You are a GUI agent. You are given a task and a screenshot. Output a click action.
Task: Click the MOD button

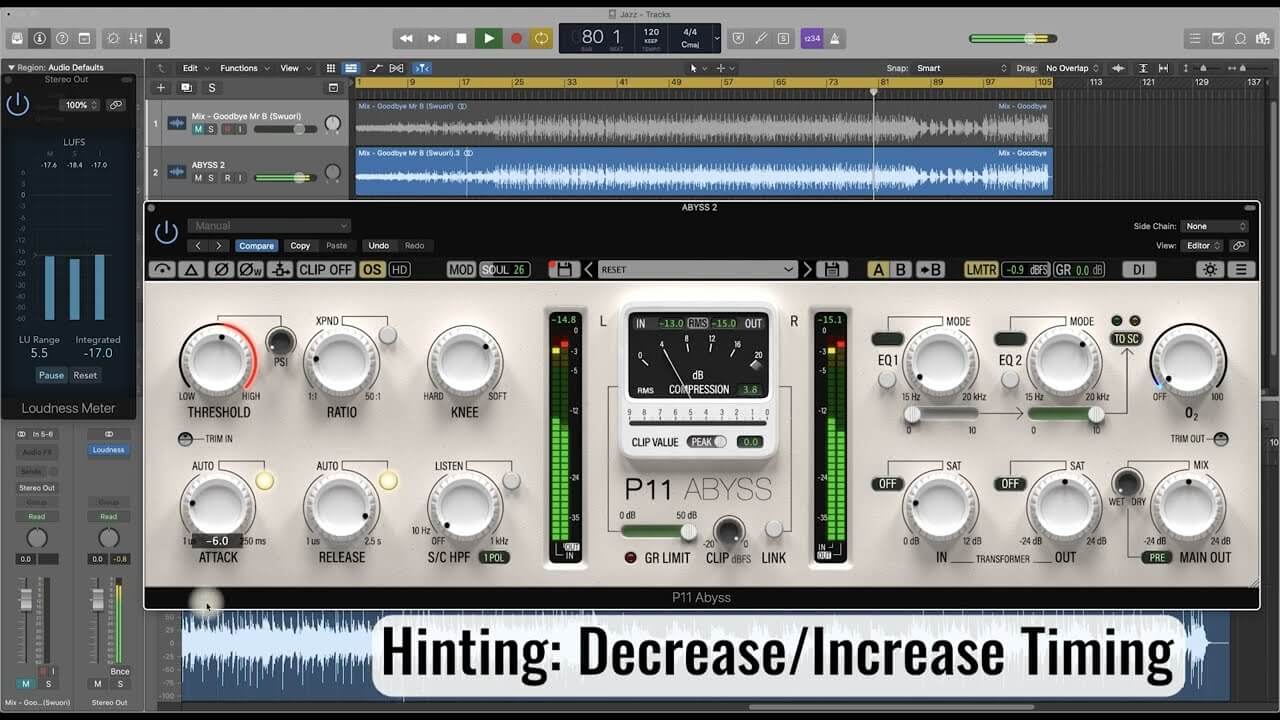pos(461,270)
